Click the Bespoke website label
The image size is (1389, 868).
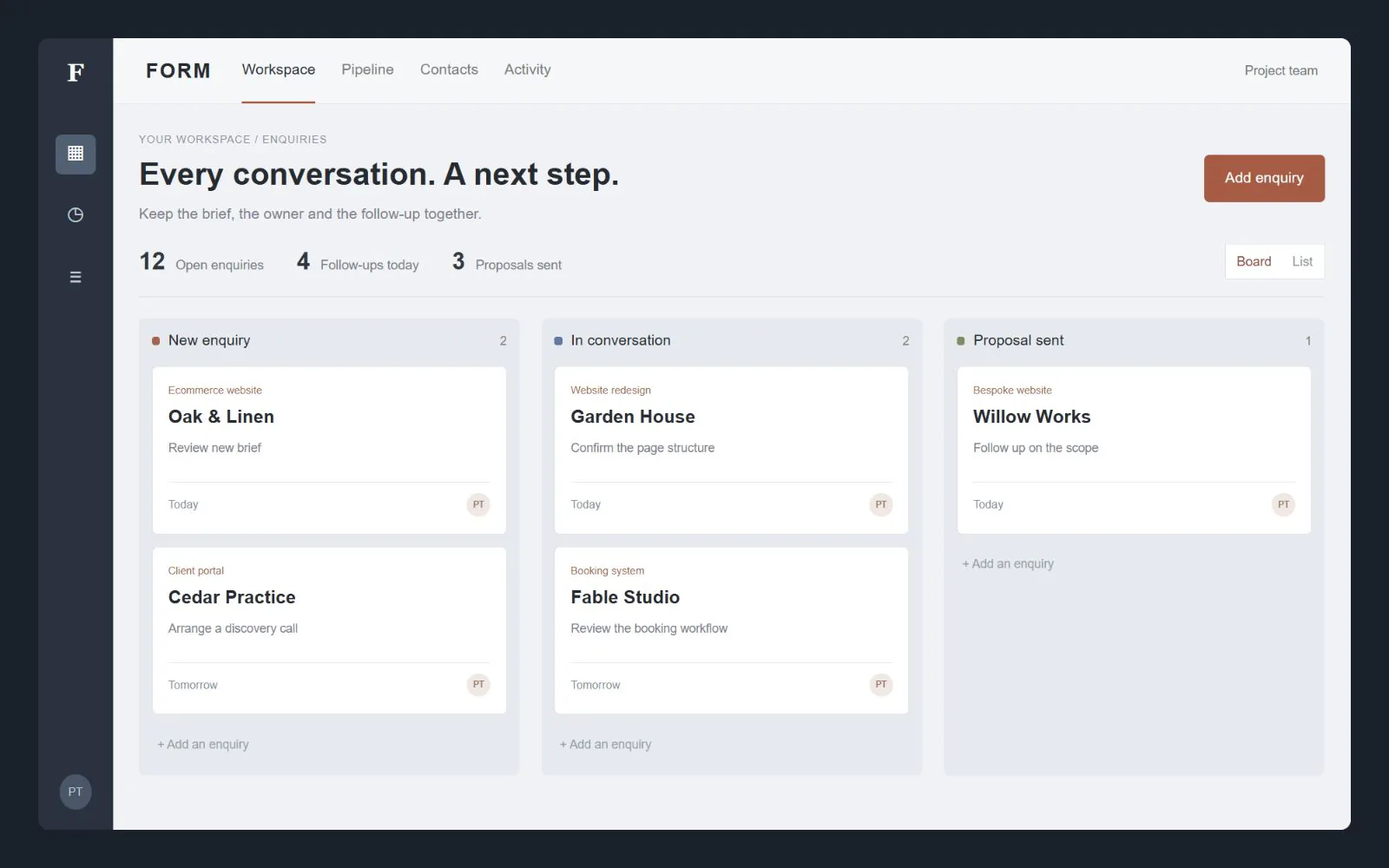pyautogui.click(x=1012, y=391)
